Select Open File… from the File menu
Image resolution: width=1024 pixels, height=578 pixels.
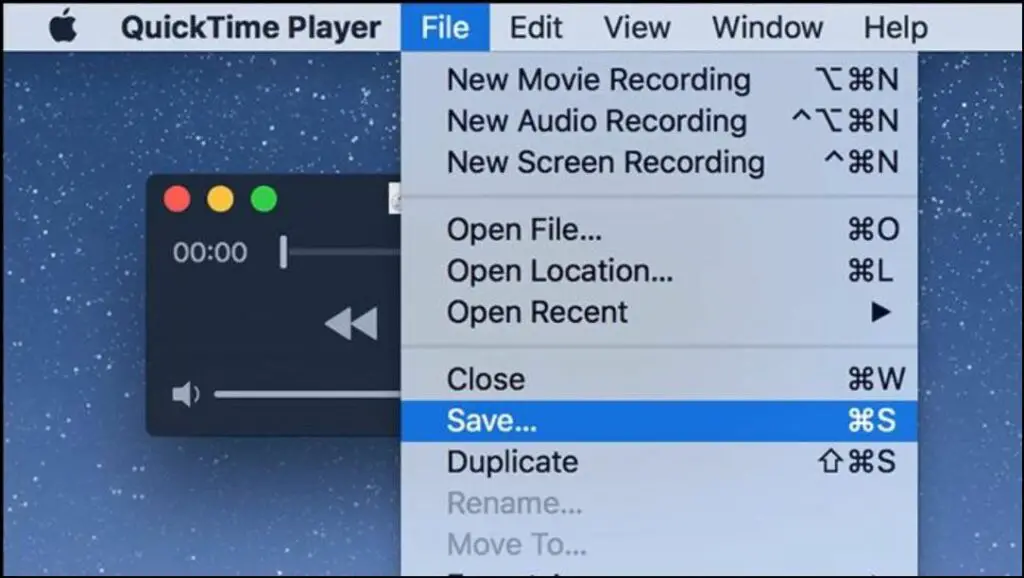(x=659, y=229)
